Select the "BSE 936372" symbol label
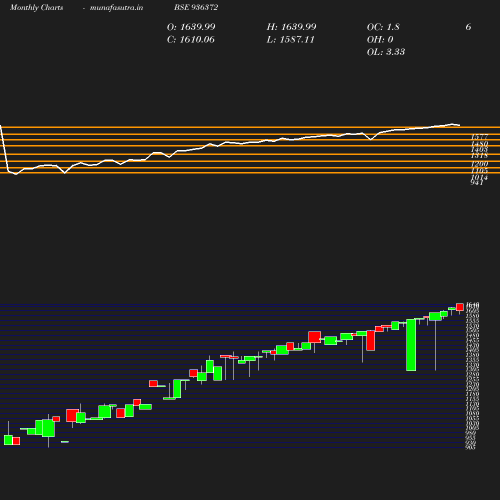This screenshot has width=500, height=500. (196, 7)
